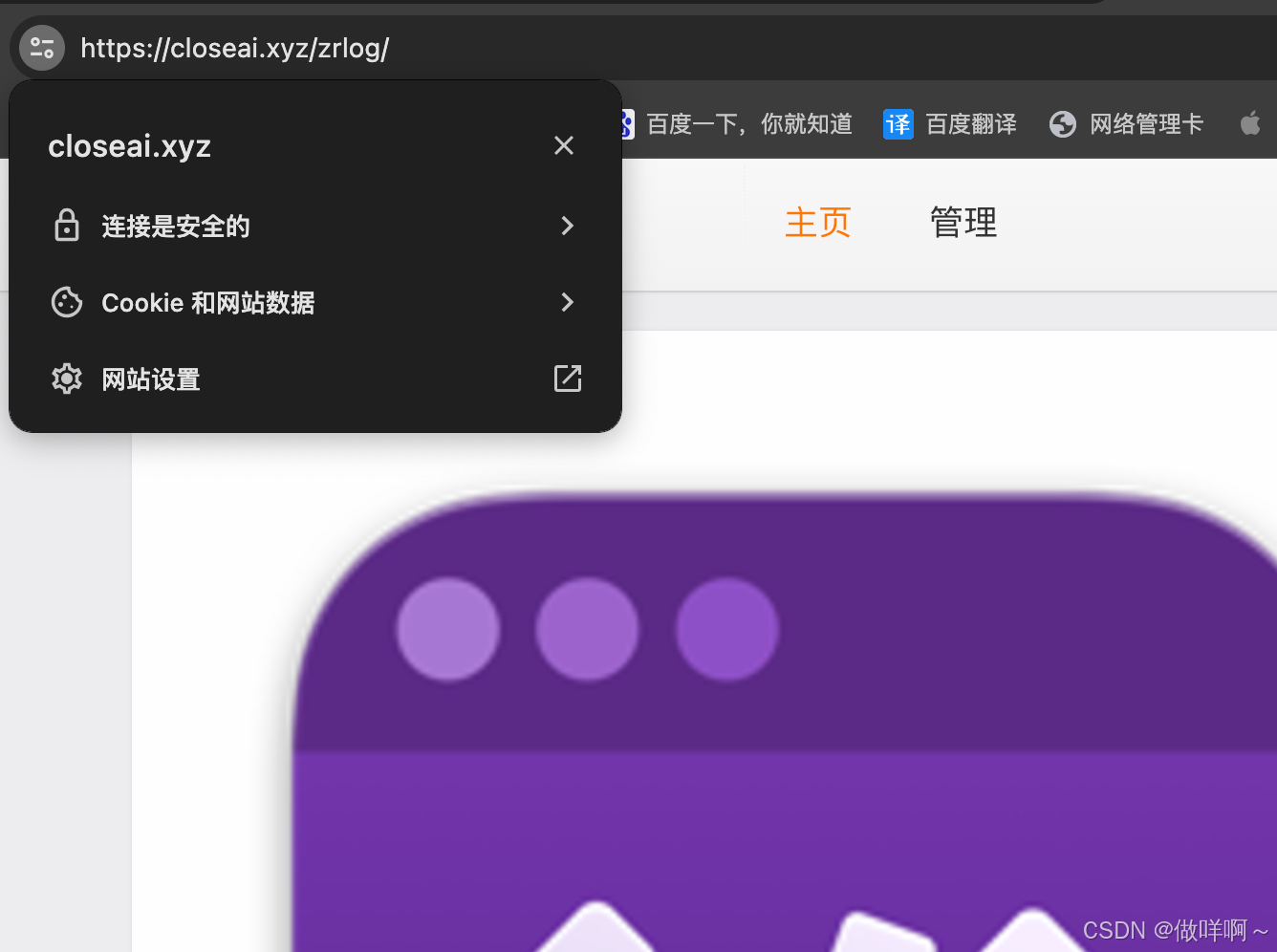Click the purple window illustration image
1277x952 pixels.
pos(784,722)
